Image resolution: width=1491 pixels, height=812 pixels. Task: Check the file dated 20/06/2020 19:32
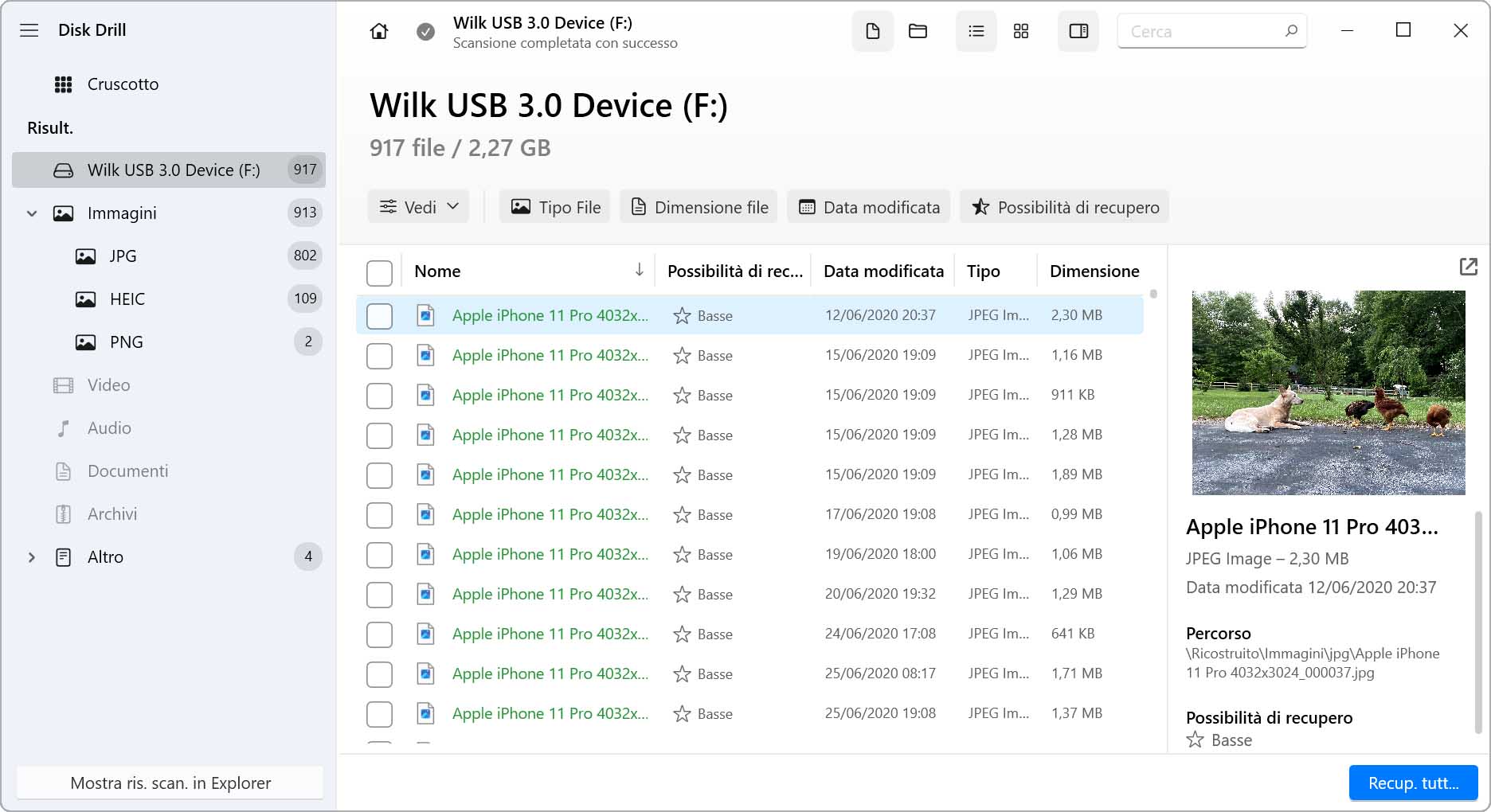coord(379,595)
